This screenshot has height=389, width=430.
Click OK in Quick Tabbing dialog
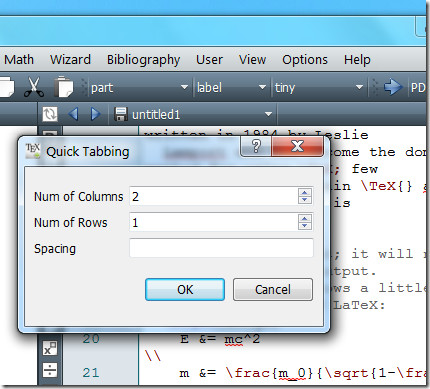[x=185, y=289]
